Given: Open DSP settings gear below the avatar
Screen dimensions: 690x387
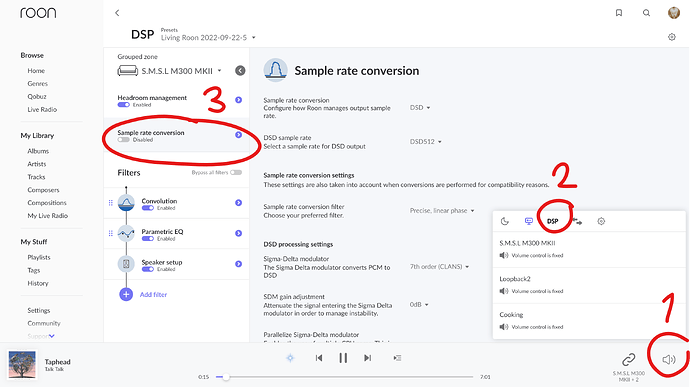Looking at the screenshot, I should click(672, 37).
